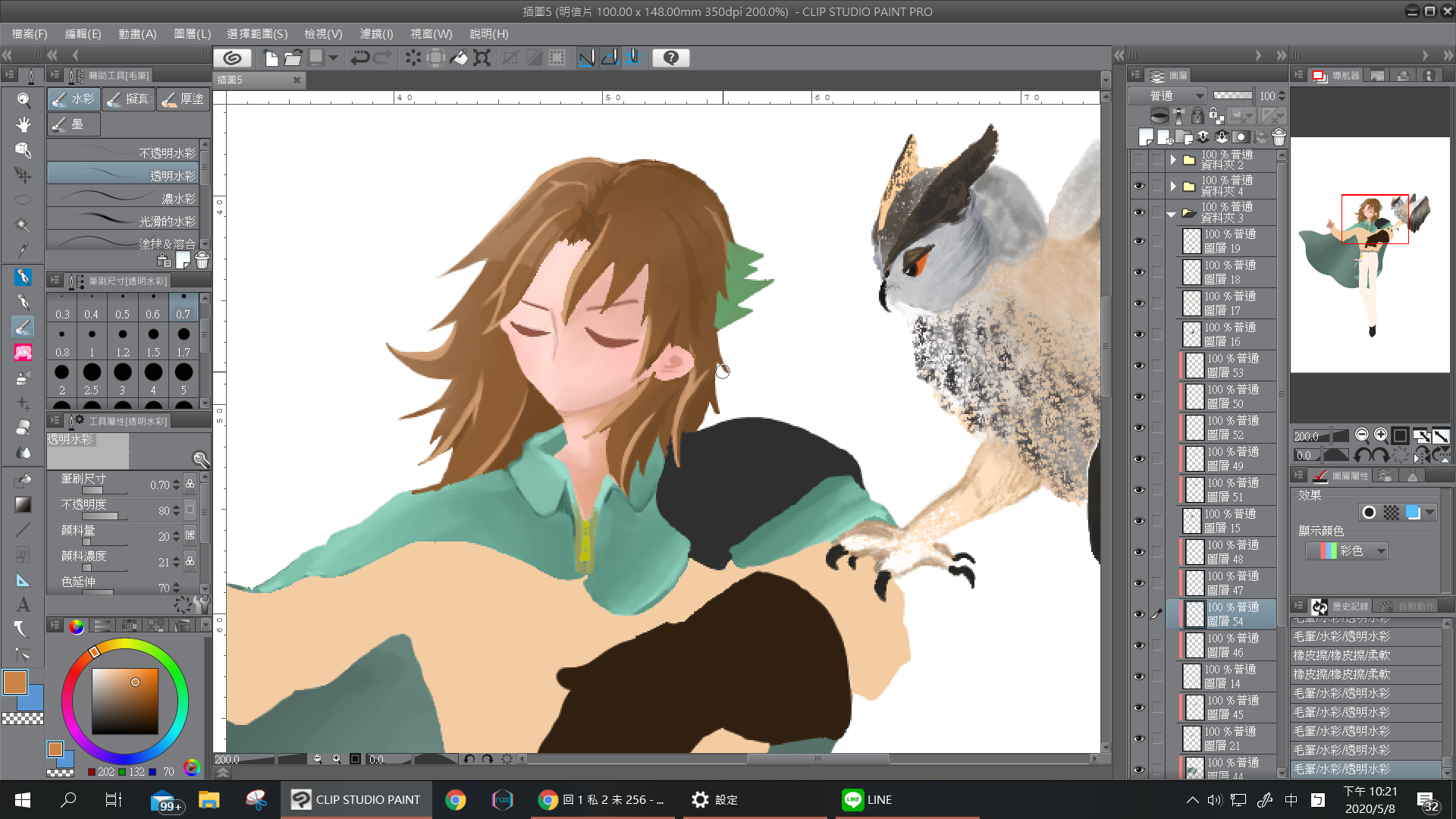Viewport: 1456px width, 819px height.
Task: Open Chrome from Windows taskbar
Action: [x=456, y=799]
